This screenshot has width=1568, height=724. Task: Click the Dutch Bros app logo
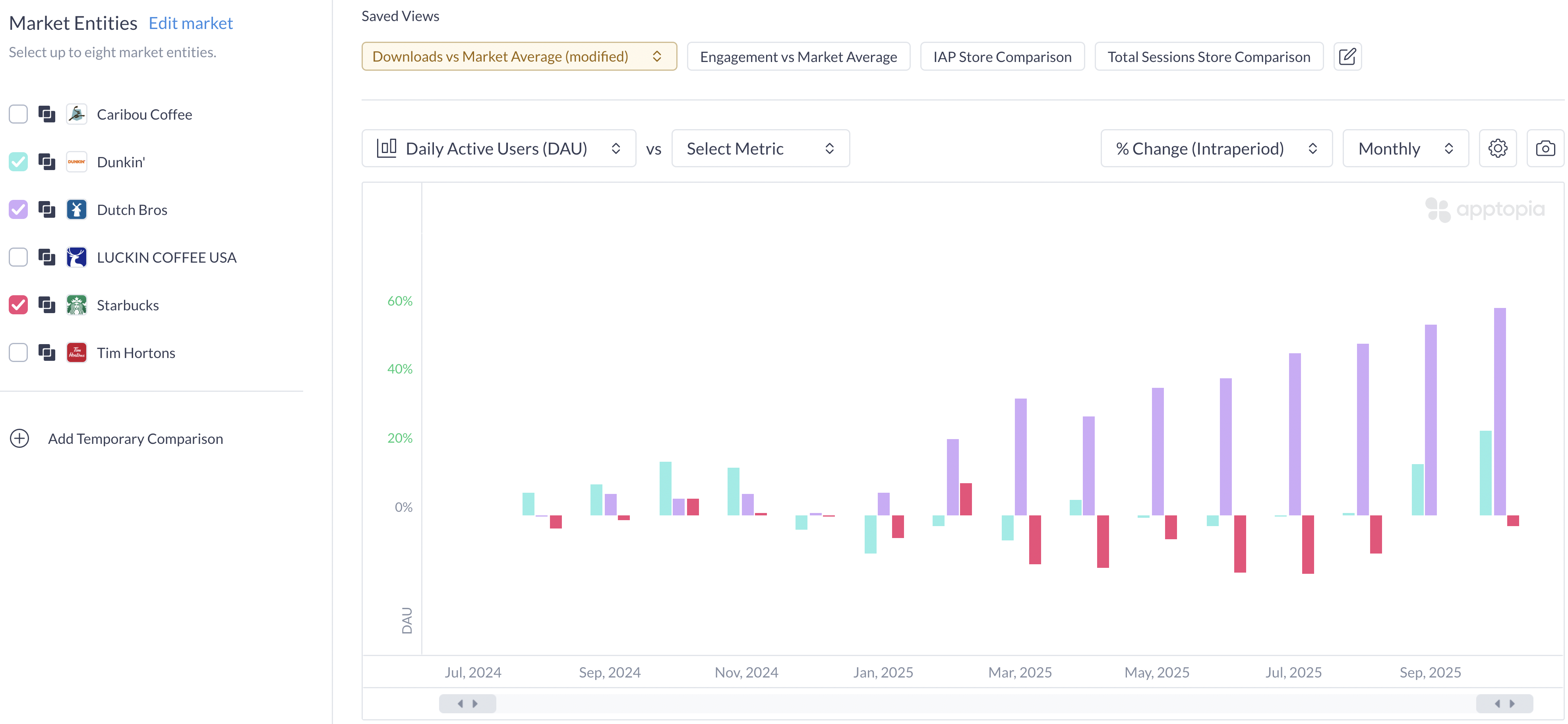tap(77, 209)
